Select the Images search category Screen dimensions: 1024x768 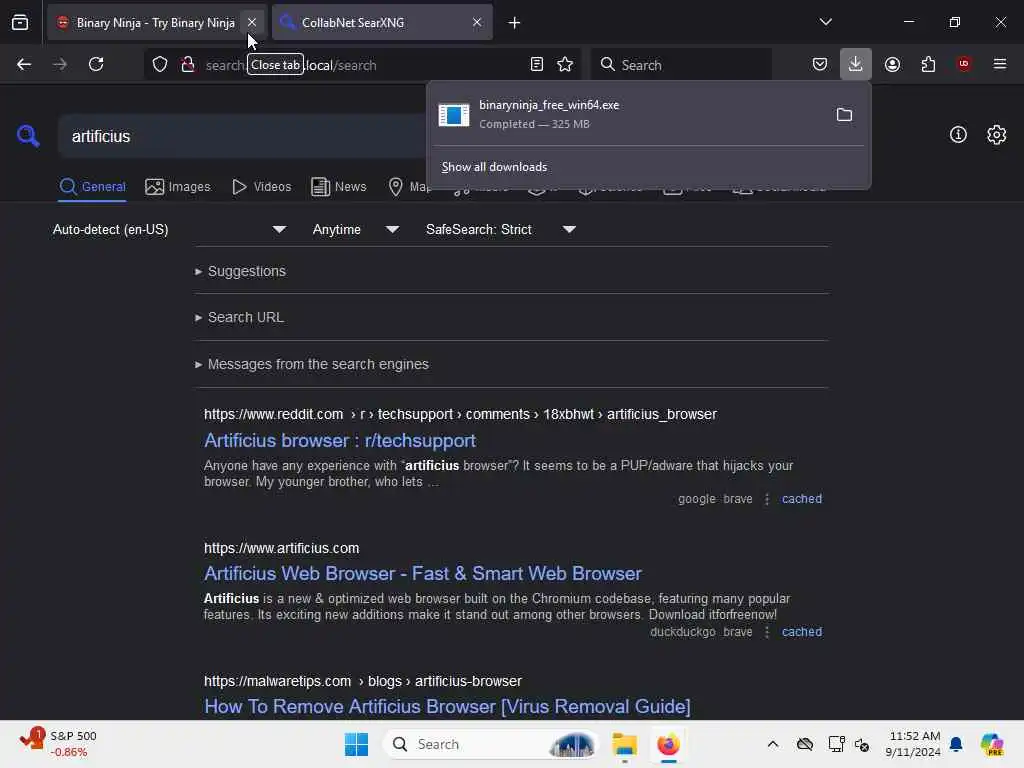click(x=178, y=187)
